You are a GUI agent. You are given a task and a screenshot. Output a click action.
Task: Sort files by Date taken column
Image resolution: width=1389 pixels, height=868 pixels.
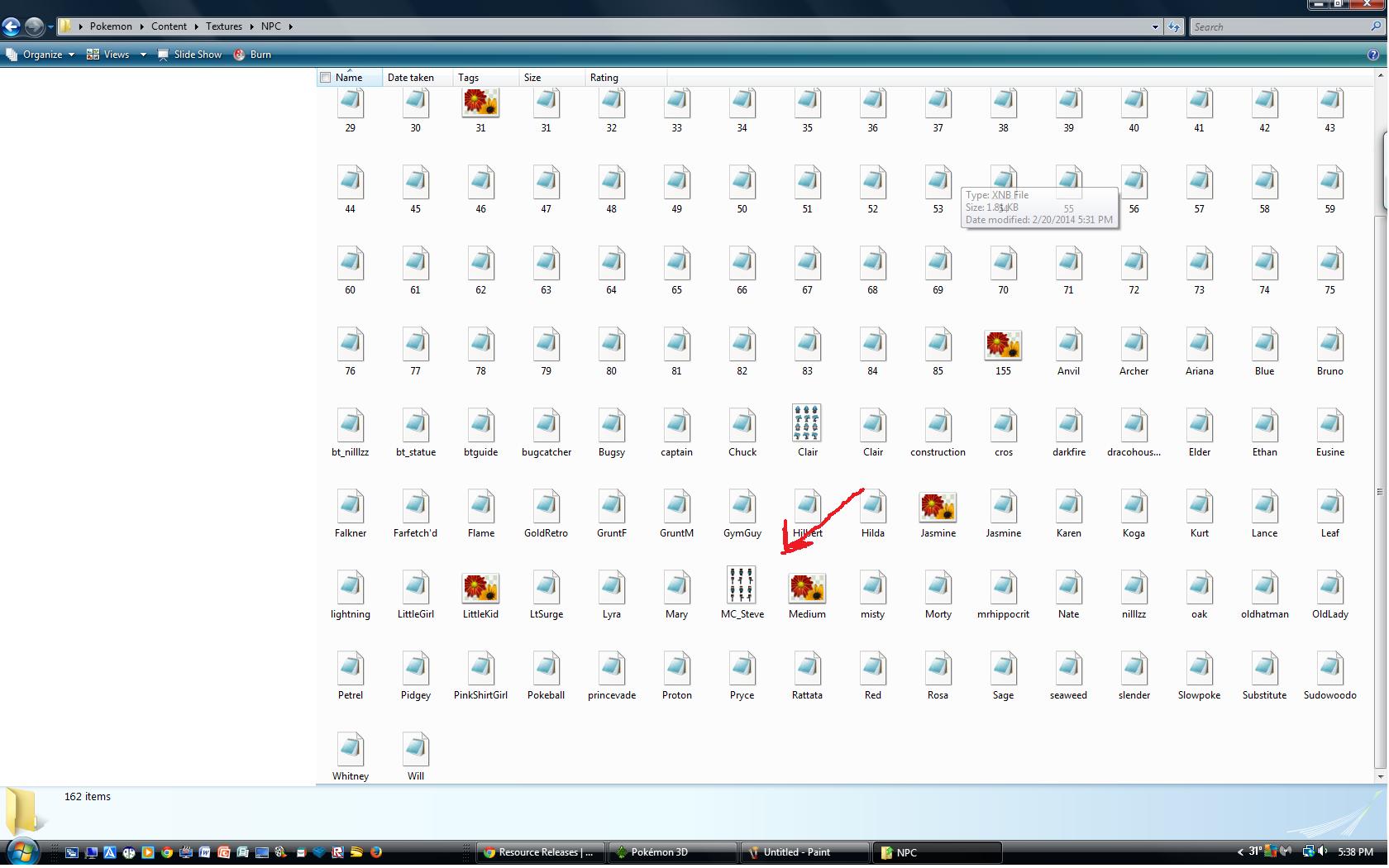pos(418,78)
